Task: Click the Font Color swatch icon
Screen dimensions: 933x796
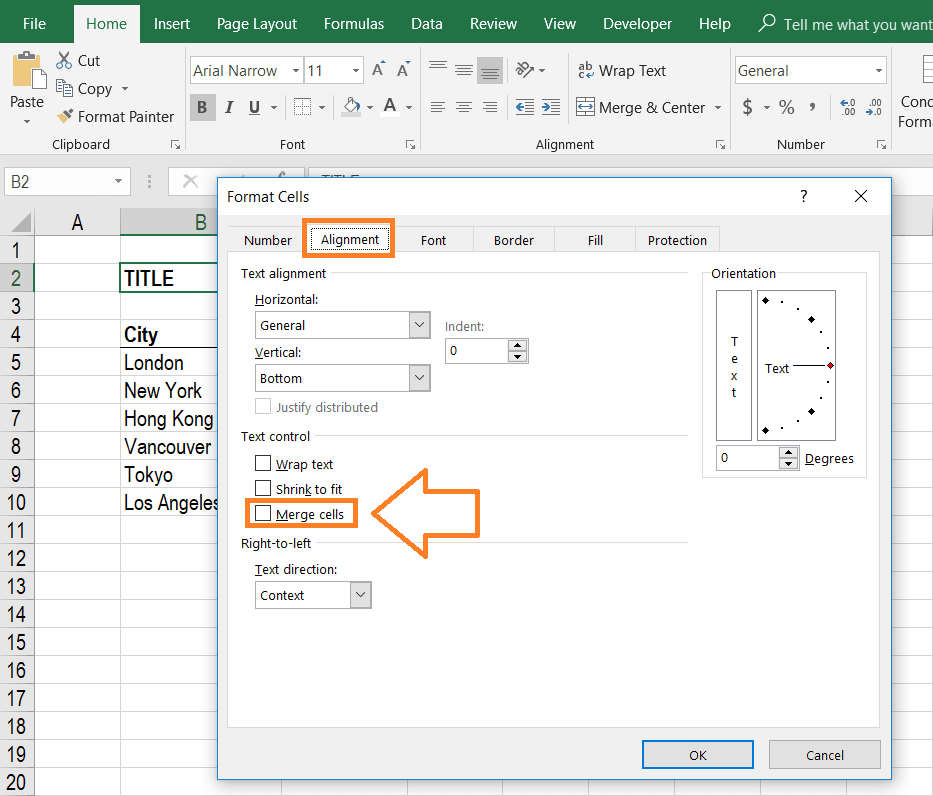Action: [389, 107]
